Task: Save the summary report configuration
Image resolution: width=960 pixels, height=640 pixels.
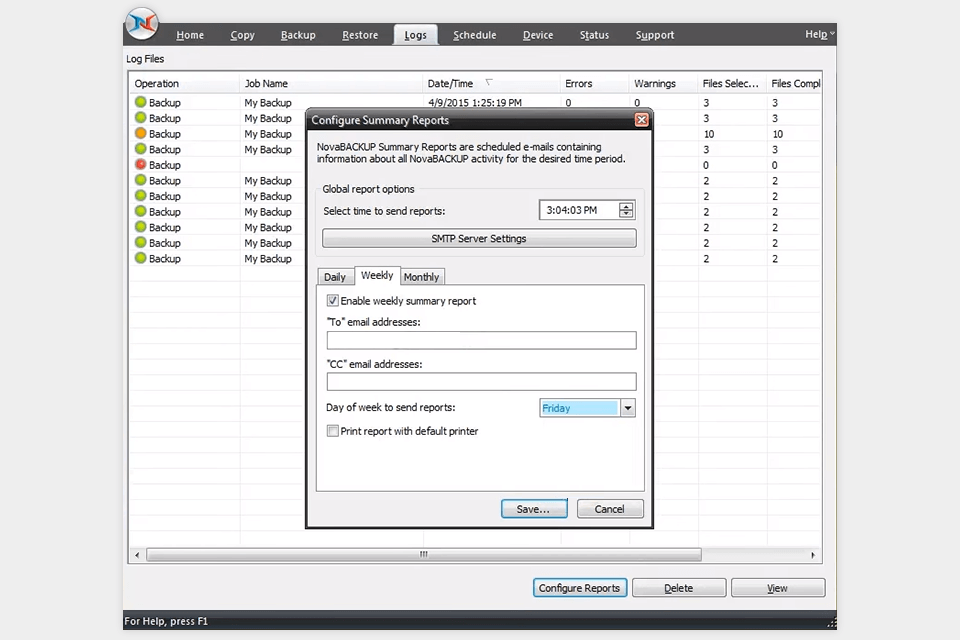Action: click(x=533, y=509)
